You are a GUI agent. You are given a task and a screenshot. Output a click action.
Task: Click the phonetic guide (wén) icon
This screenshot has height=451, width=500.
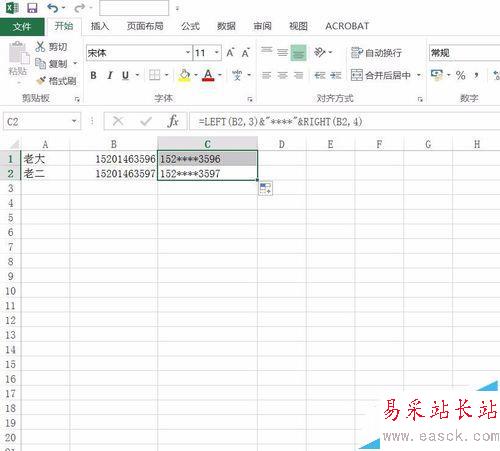pyautogui.click(x=237, y=75)
